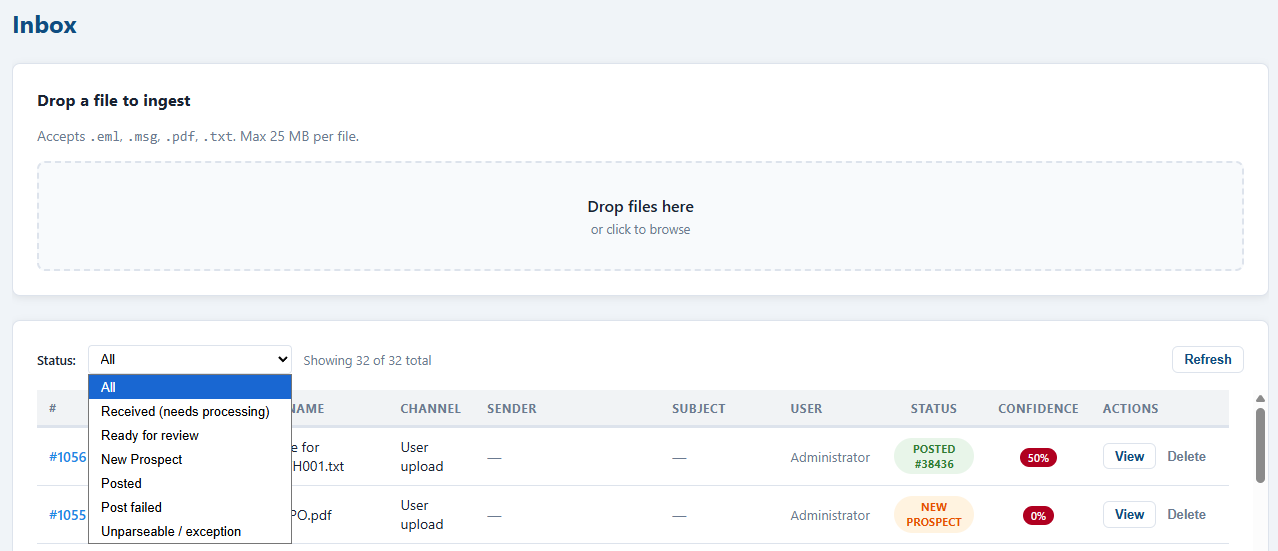Click Administrator in row #1056
The width and height of the screenshot is (1278, 551).
click(830, 457)
